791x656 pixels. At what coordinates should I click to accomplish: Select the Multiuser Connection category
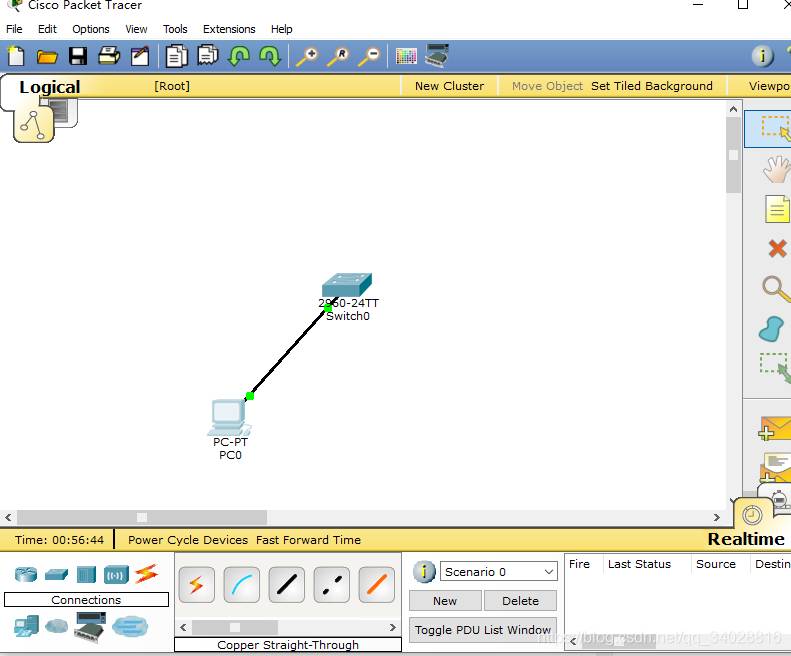coord(130,626)
